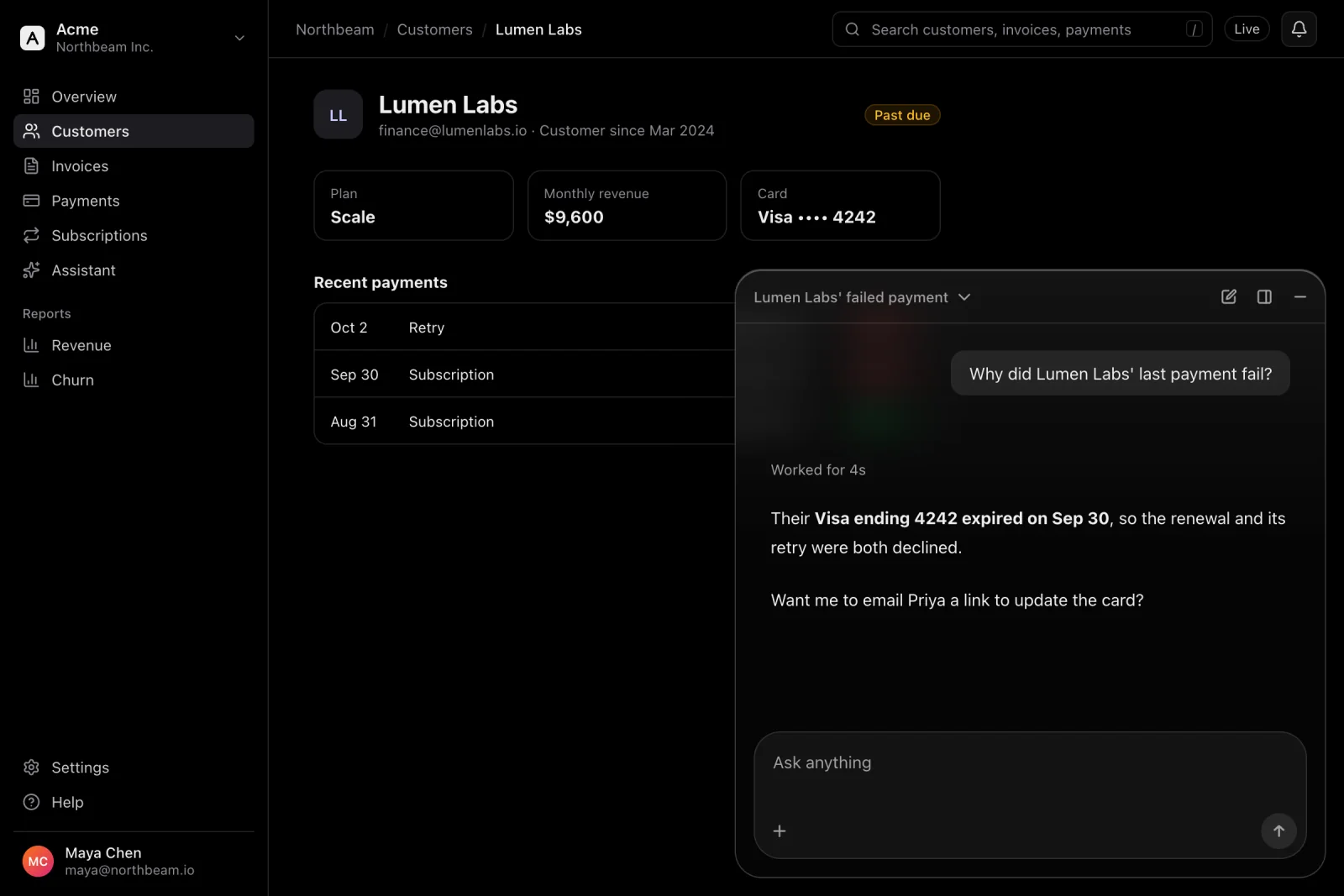
Task: Open the Monthly revenue $9,600 card
Action: coord(627,206)
